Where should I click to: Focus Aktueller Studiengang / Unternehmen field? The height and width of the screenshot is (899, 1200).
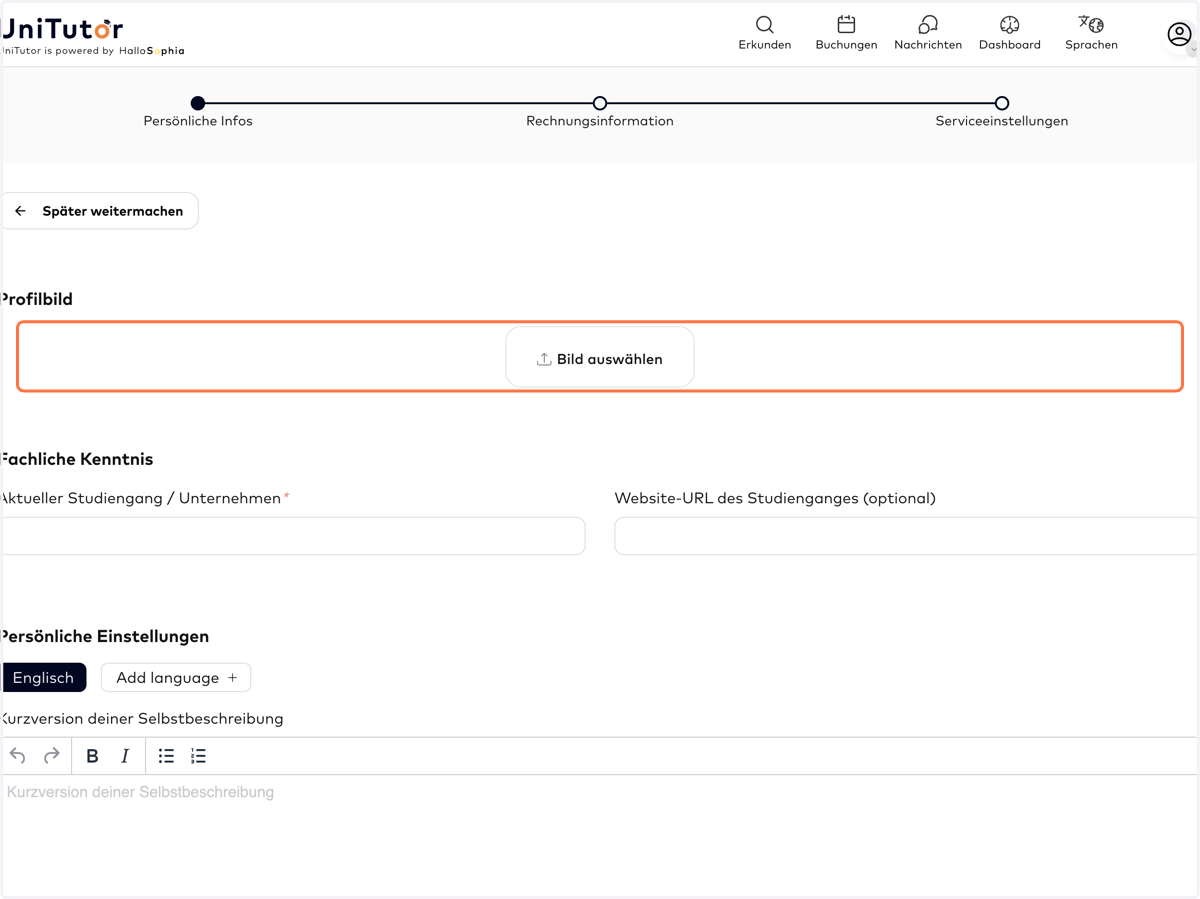point(292,536)
